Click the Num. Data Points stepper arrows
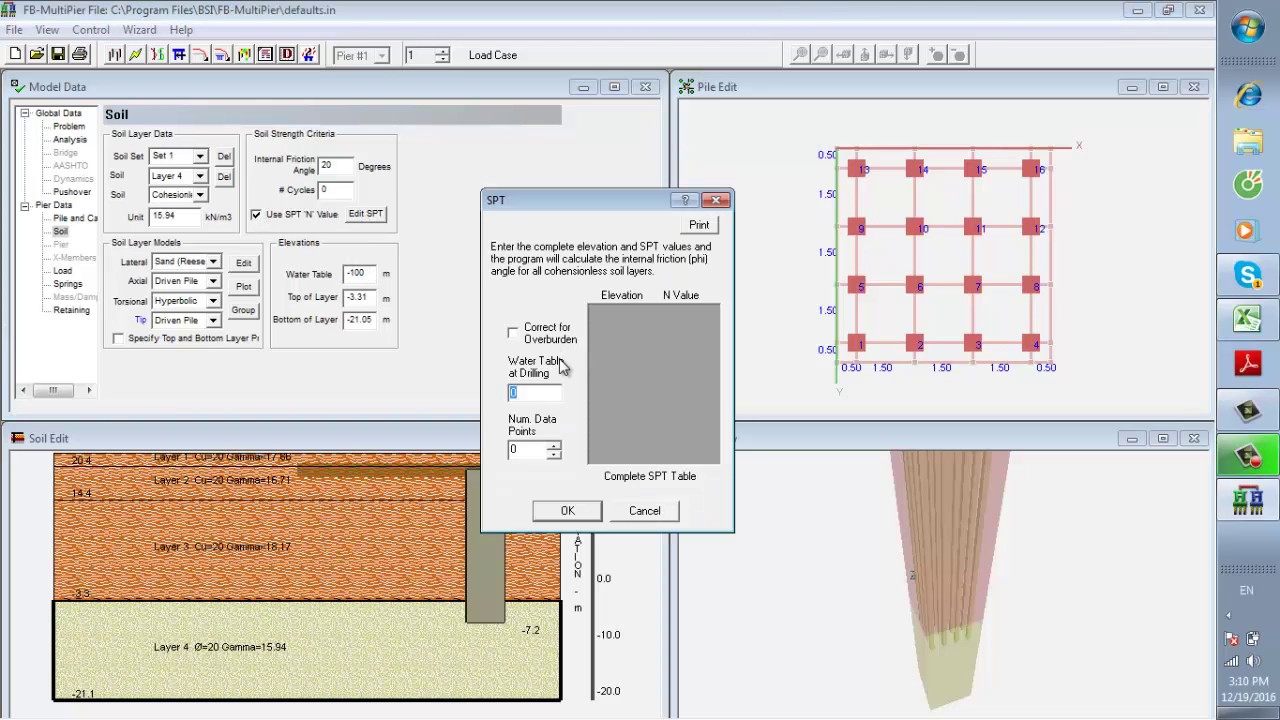 coord(554,450)
